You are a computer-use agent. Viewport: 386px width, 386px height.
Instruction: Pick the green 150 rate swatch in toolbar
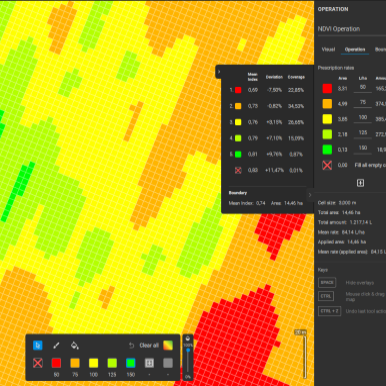(x=131, y=363)
